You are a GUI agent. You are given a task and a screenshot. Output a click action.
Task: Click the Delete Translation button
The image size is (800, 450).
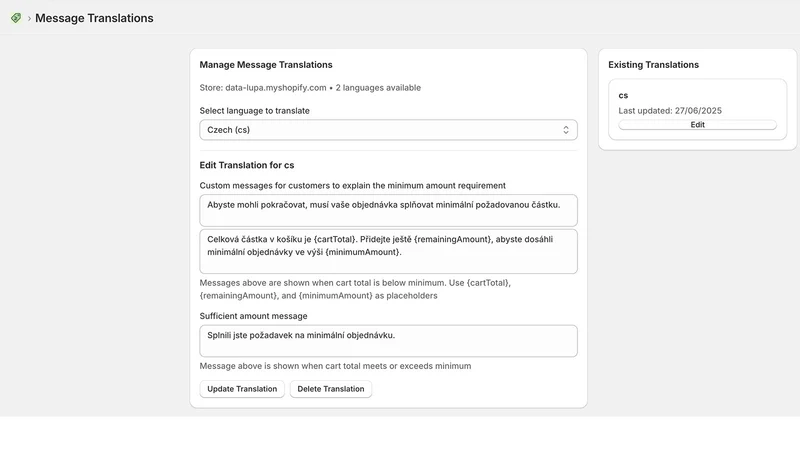[x=331, y=389]
